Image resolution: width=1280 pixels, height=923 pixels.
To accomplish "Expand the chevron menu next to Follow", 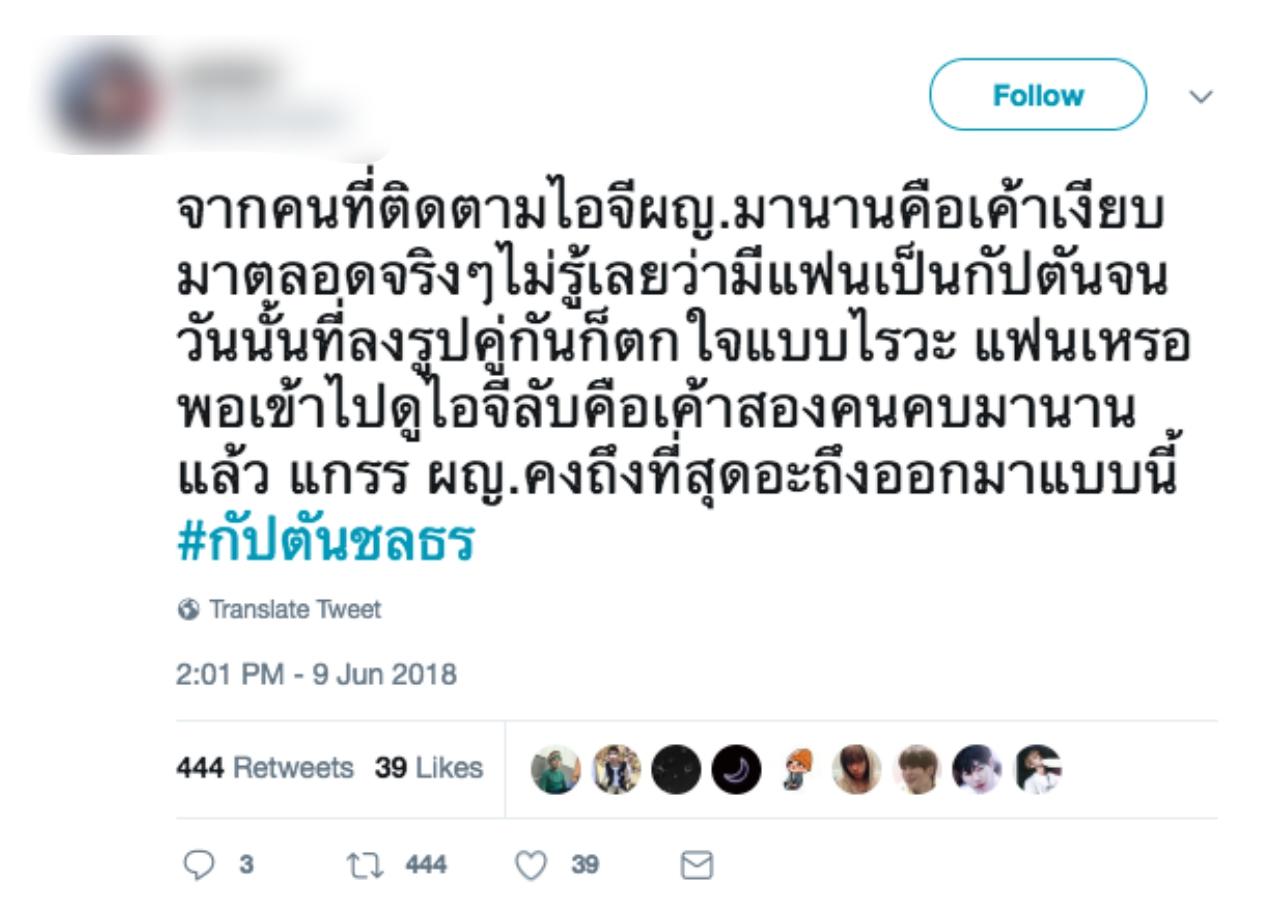I will pos(1204,94).
